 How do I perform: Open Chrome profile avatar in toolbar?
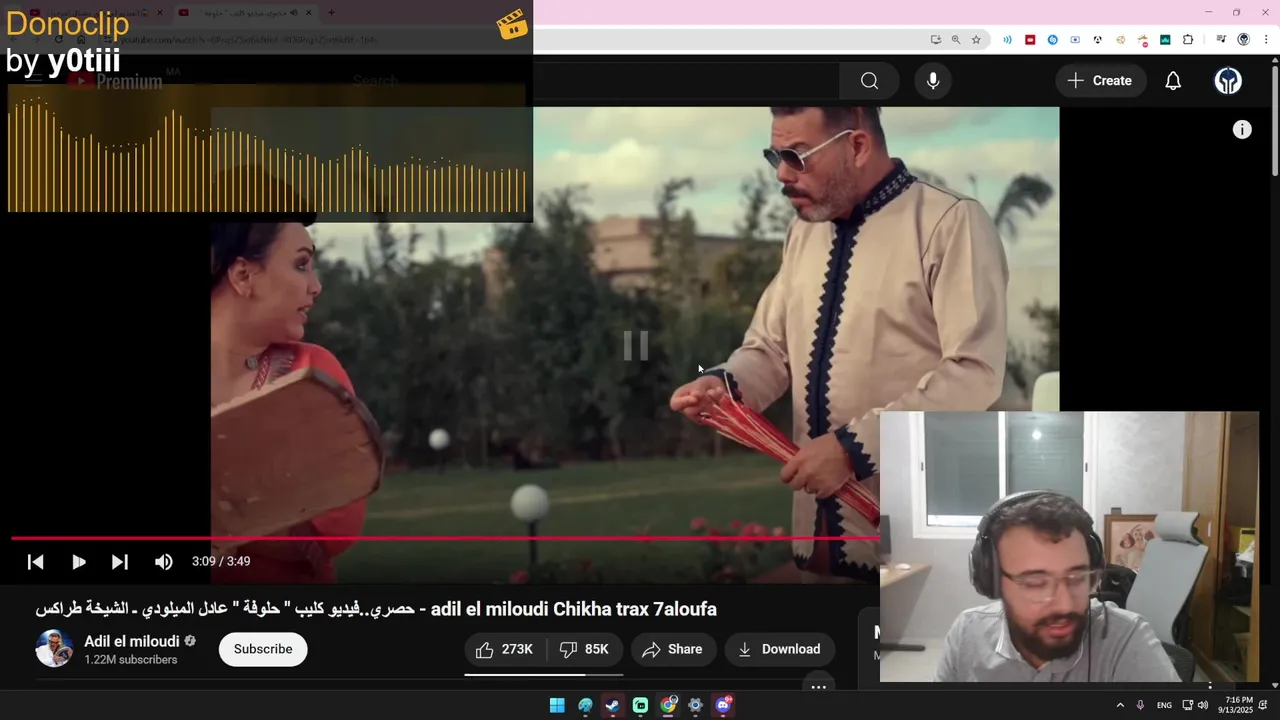click(1243, 40)
